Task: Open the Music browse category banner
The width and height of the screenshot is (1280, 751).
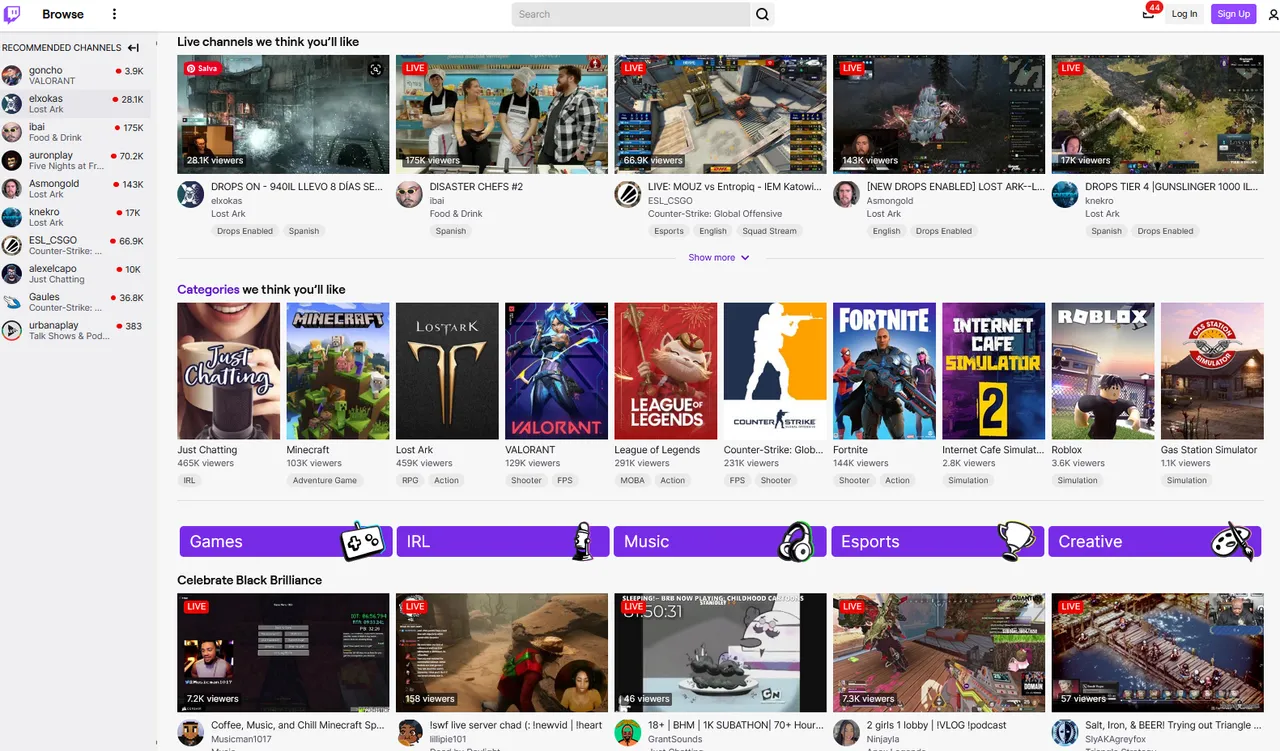Action: click(x=720, y=541)
